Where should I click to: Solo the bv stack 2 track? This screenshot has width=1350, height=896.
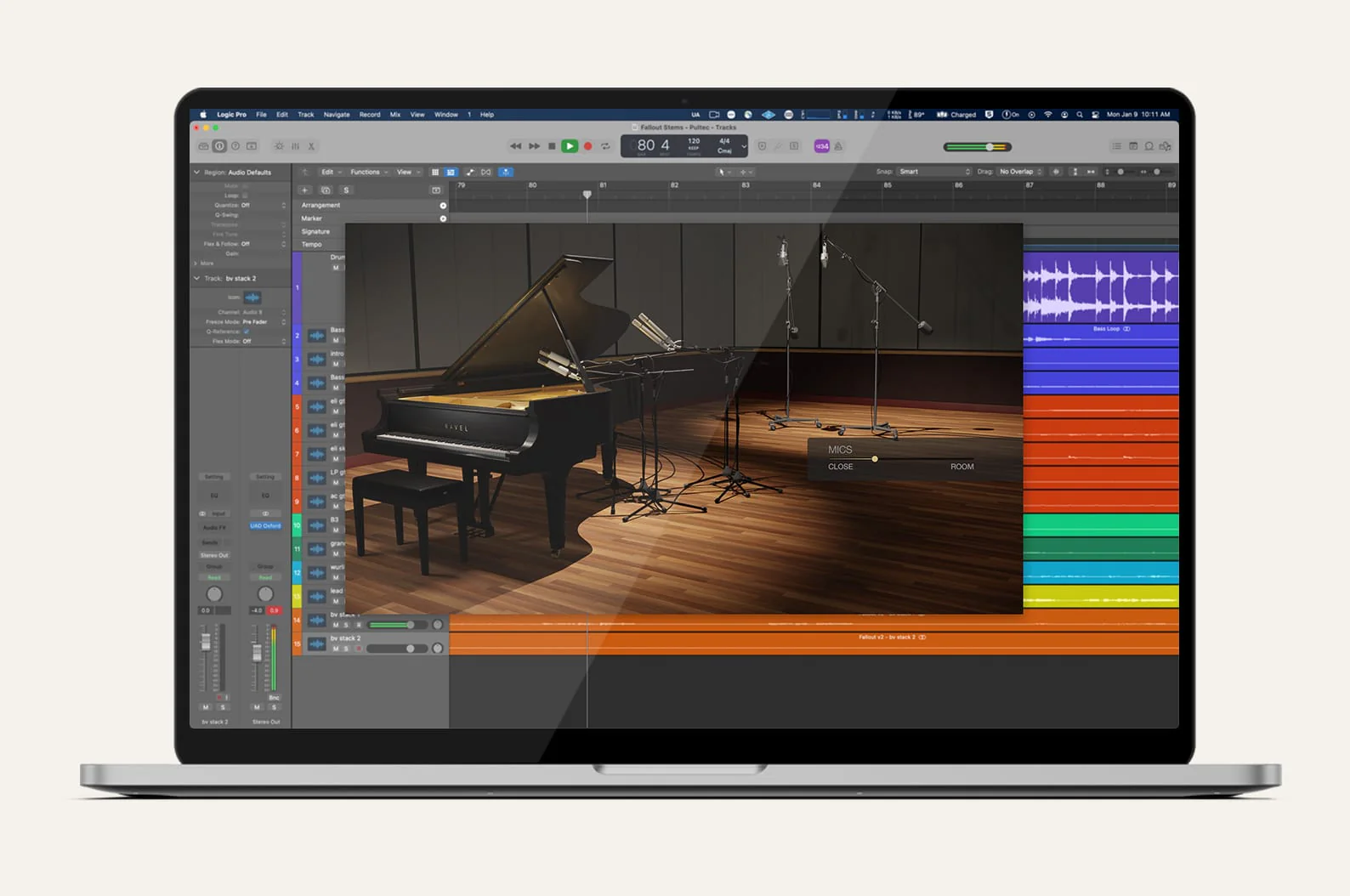point(346,649)
